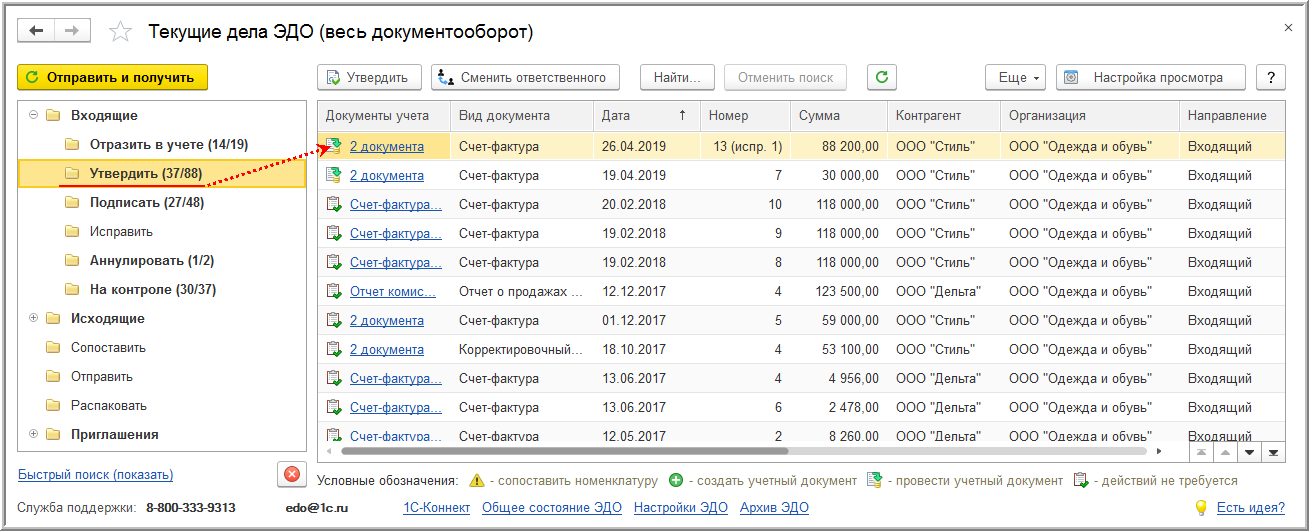The image size is (1309, 531).
Task: Sort by the Дата column header
Action: [x=646, y=116]
